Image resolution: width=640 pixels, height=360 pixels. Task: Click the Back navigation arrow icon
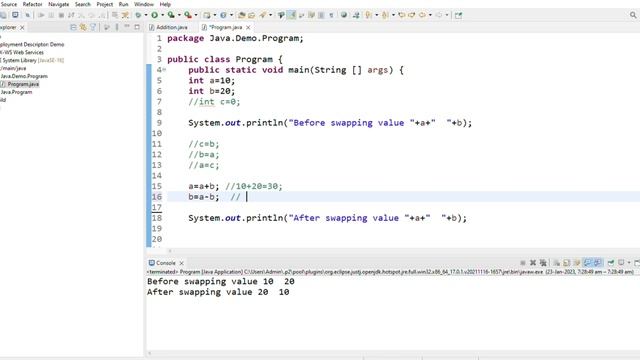coord(422,15)
